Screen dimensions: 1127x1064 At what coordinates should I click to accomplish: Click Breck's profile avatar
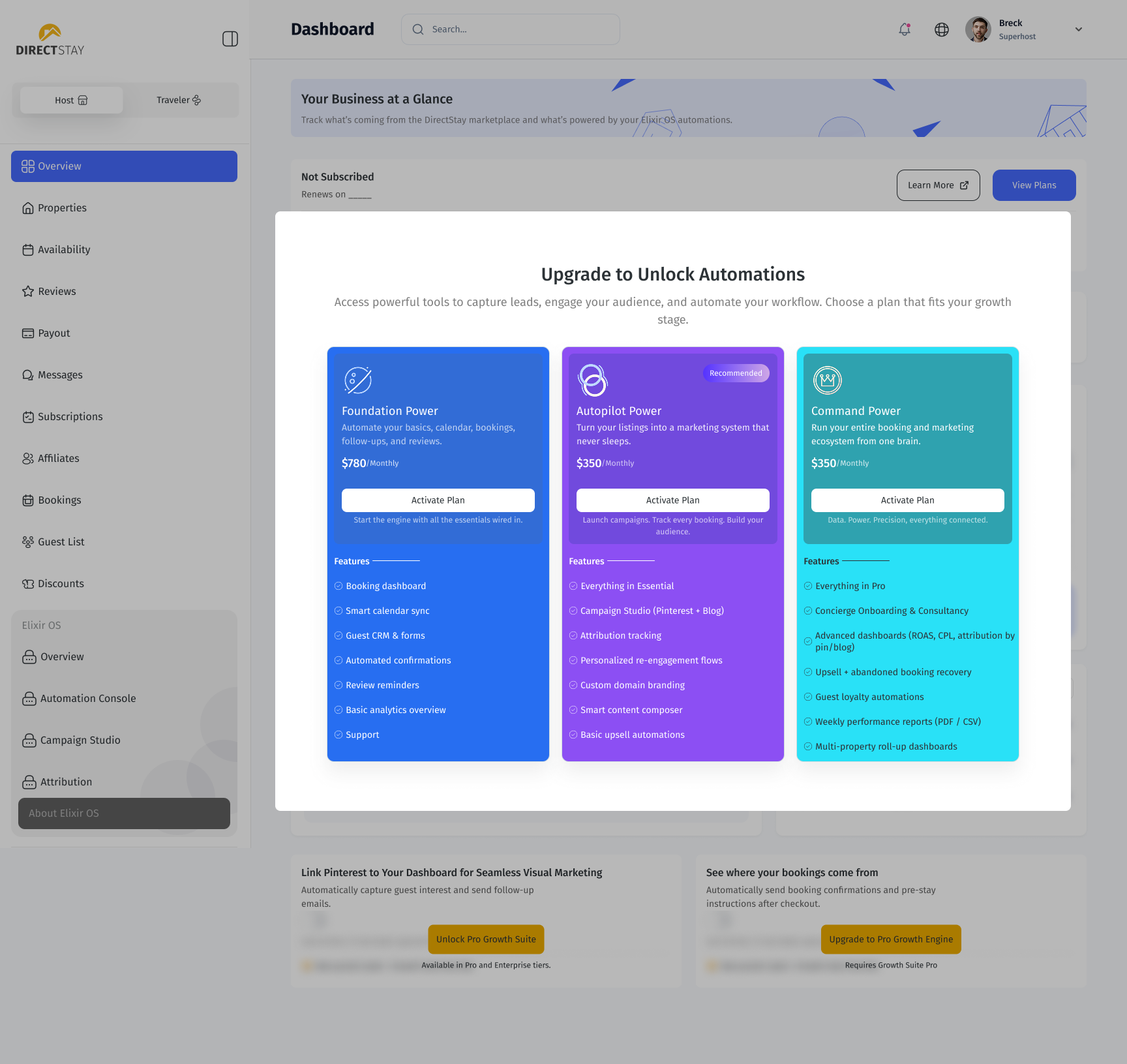coord(978,29)
